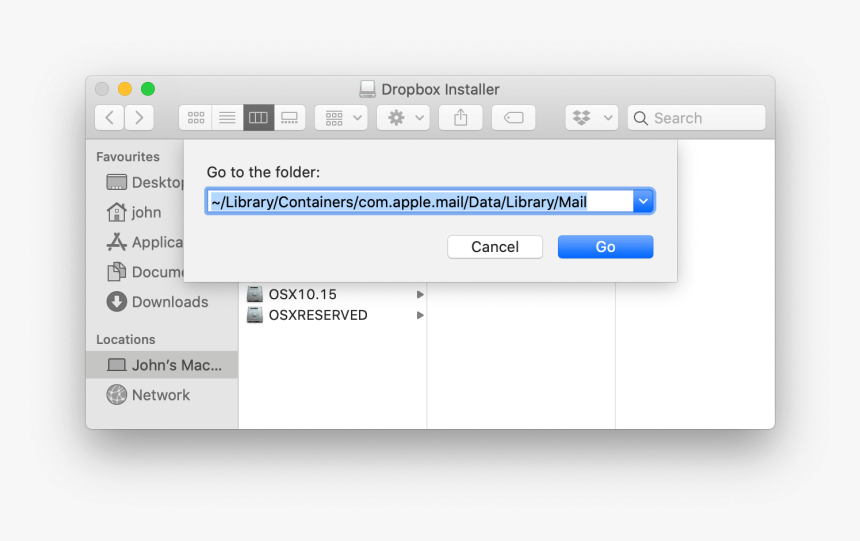The height and width of the screenshot is (541, 860).
Task: Open the group-by arrangement dropdown
Action: pos(341,117)
